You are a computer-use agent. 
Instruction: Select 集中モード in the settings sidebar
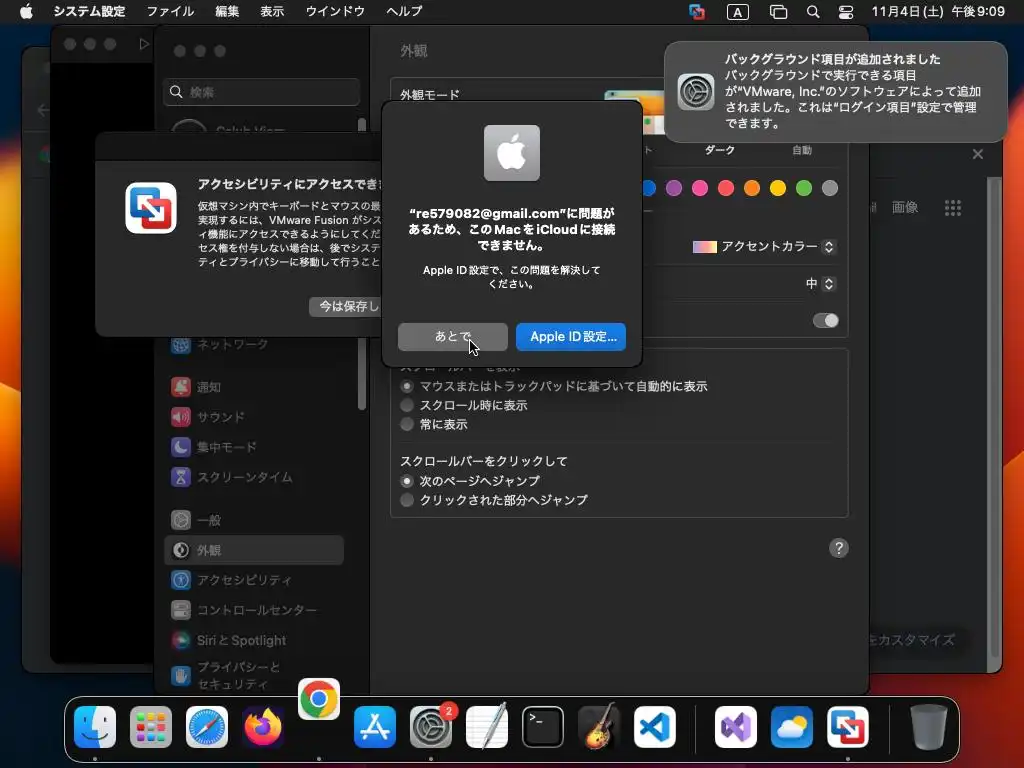pyautogui.click(x=254, y=447)
